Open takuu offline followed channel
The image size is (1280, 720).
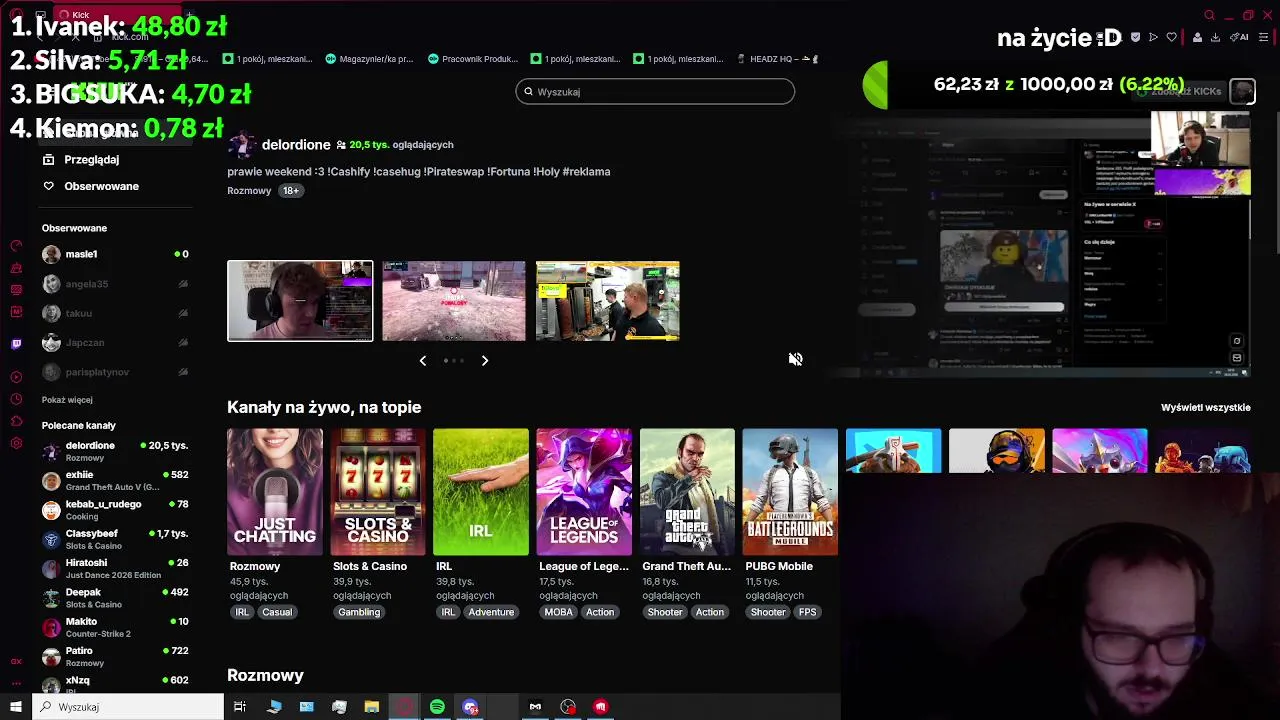point(115,313)
